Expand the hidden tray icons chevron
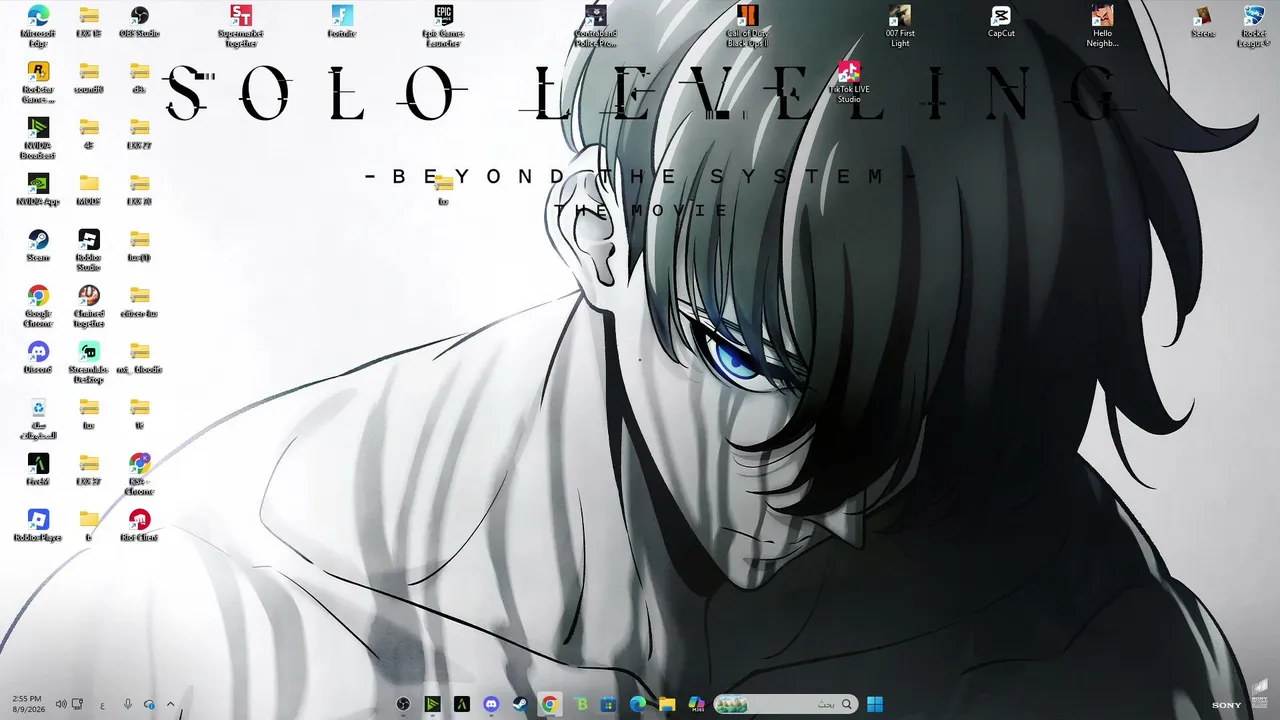The width and height of the screenshot is (1280, 720). point(170,704)
